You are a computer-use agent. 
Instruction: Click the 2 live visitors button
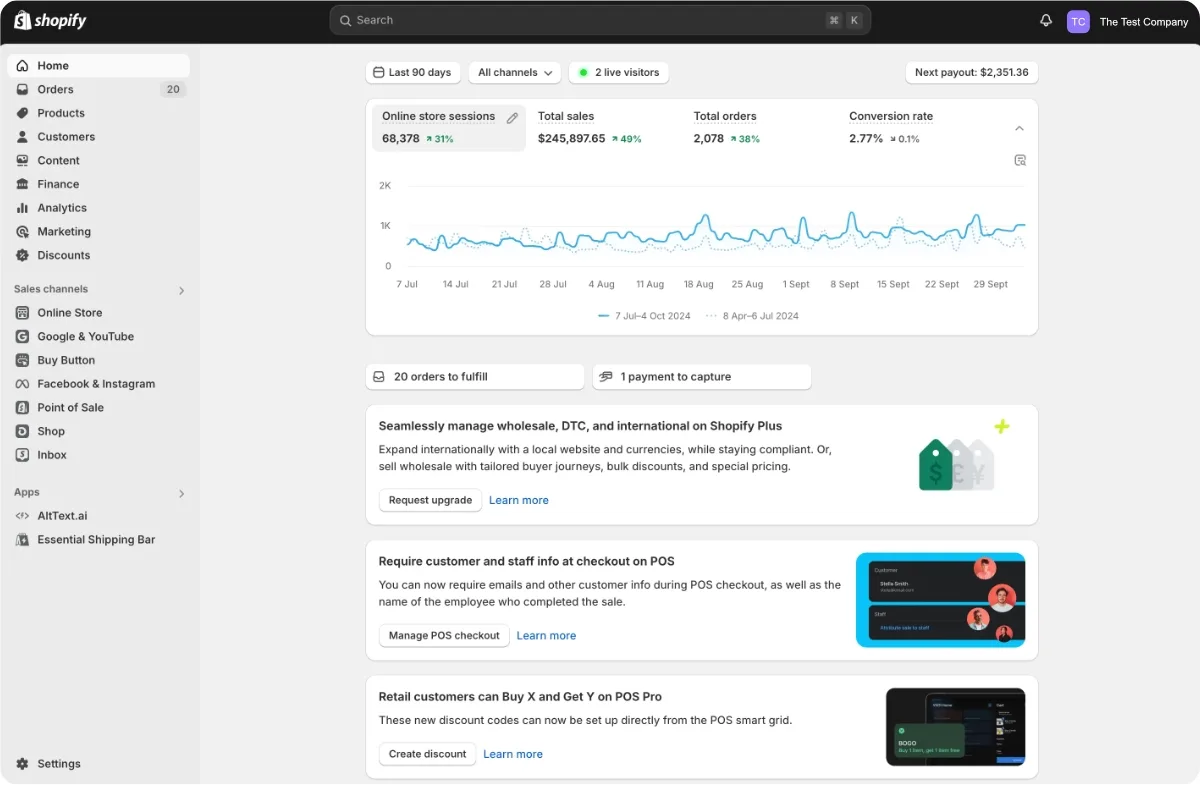[619, 72]
